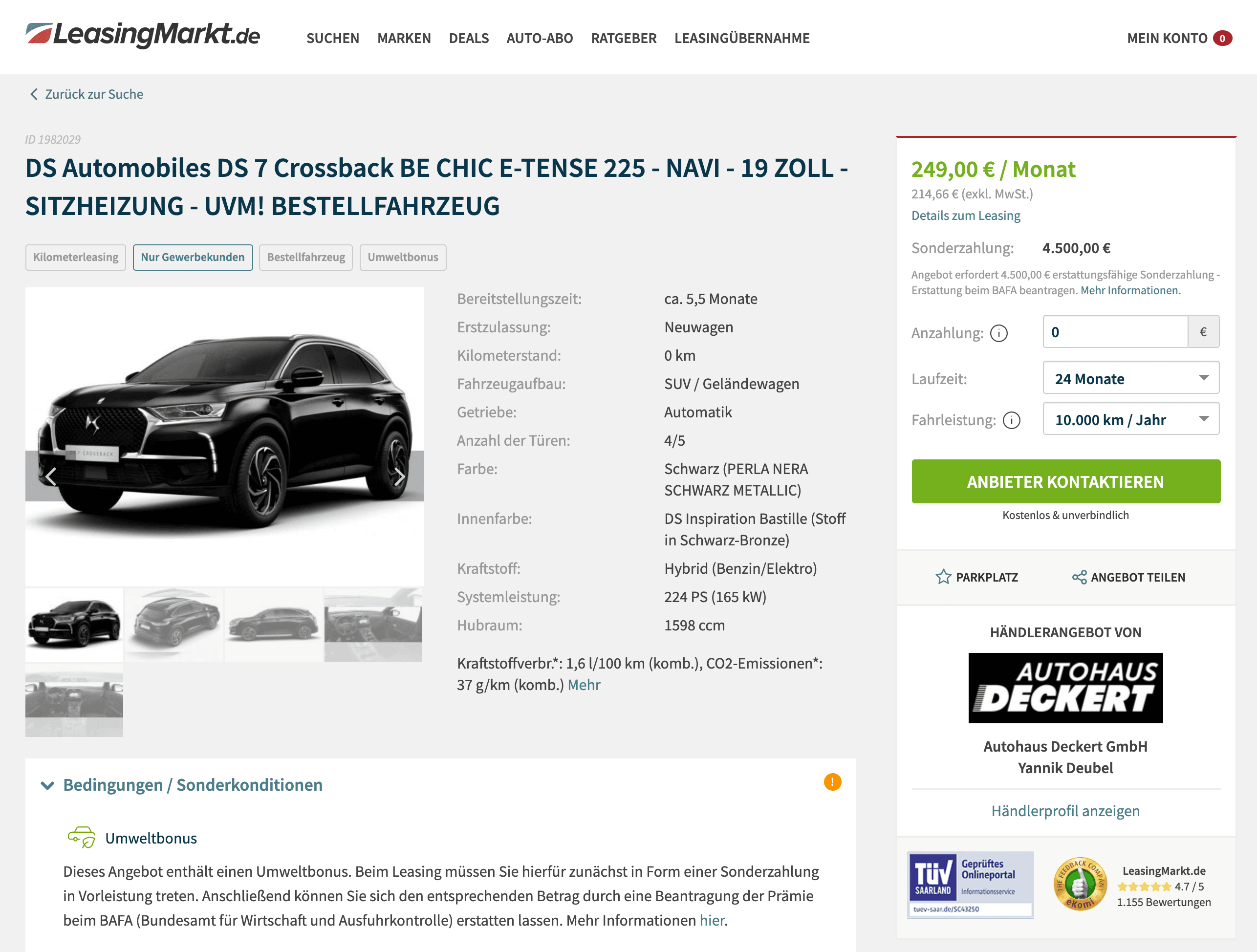
Task: Click Fahrleistung info icon
Action: point(1012,420)
